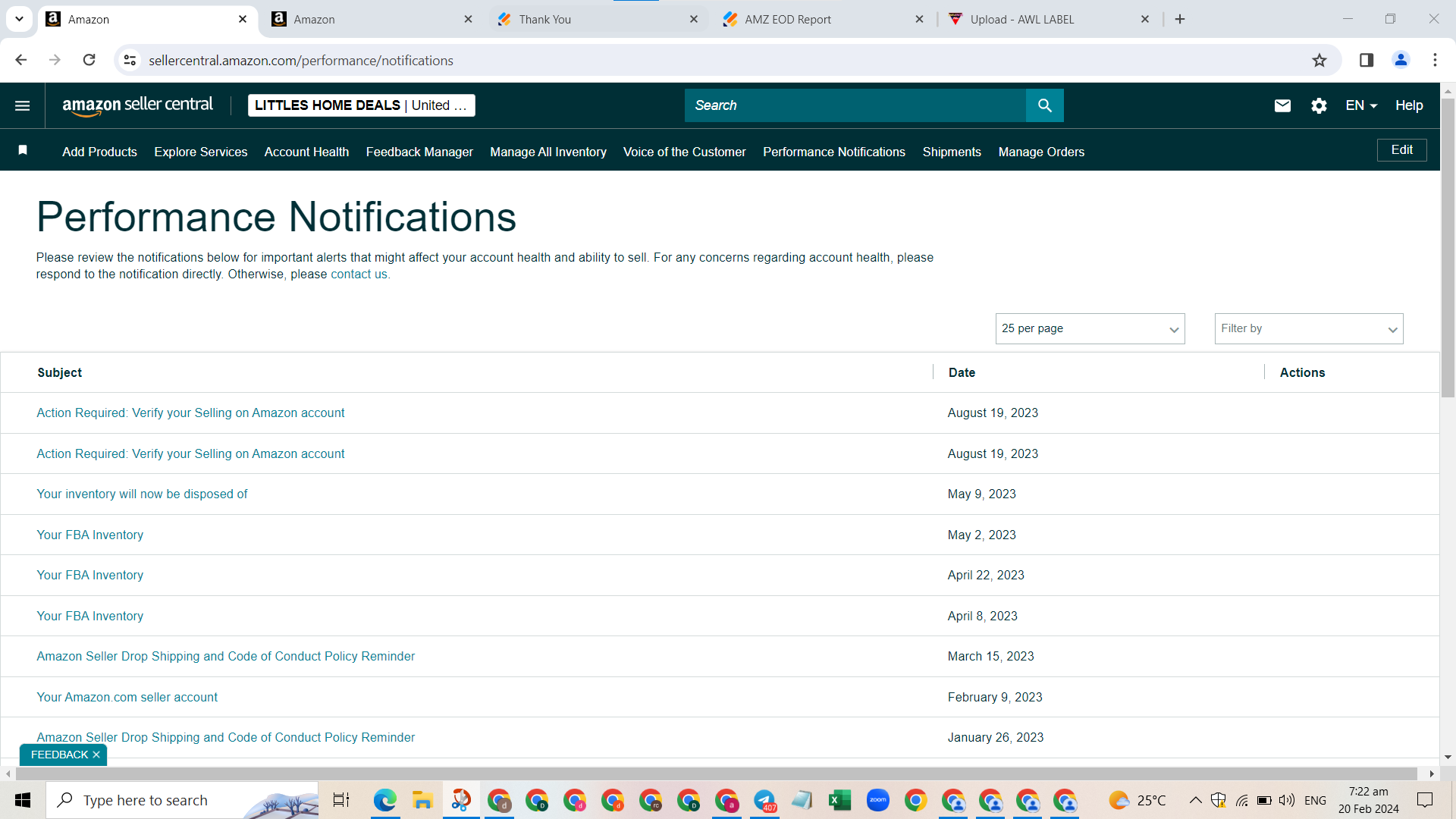Image resolution: width=1456 pixels, height=819 pixels.
Task: Open Telegram from the taskbar
Action: coord(764,801)
